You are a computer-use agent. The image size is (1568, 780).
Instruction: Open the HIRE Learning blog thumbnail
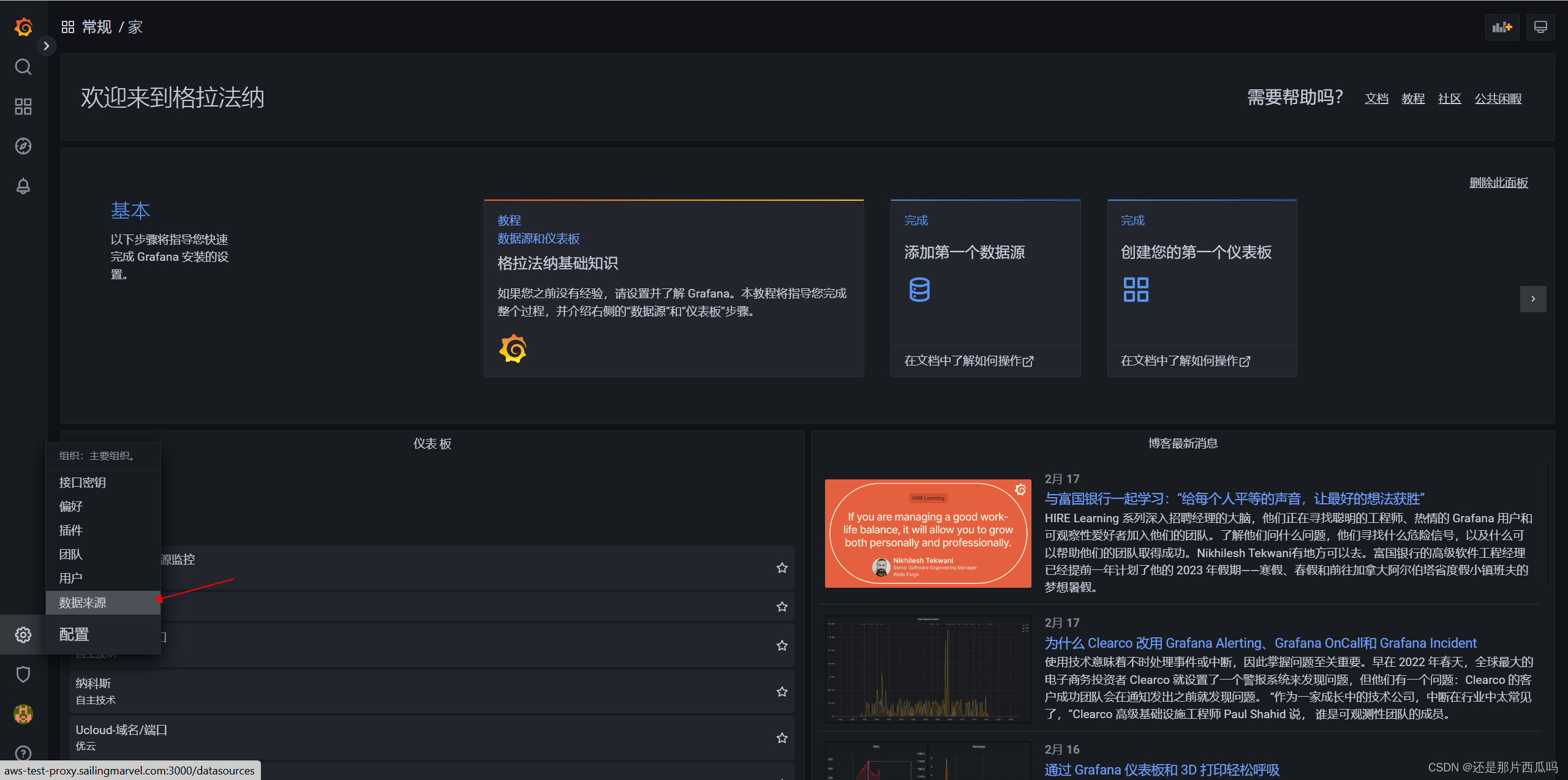(x=928, y=534)
